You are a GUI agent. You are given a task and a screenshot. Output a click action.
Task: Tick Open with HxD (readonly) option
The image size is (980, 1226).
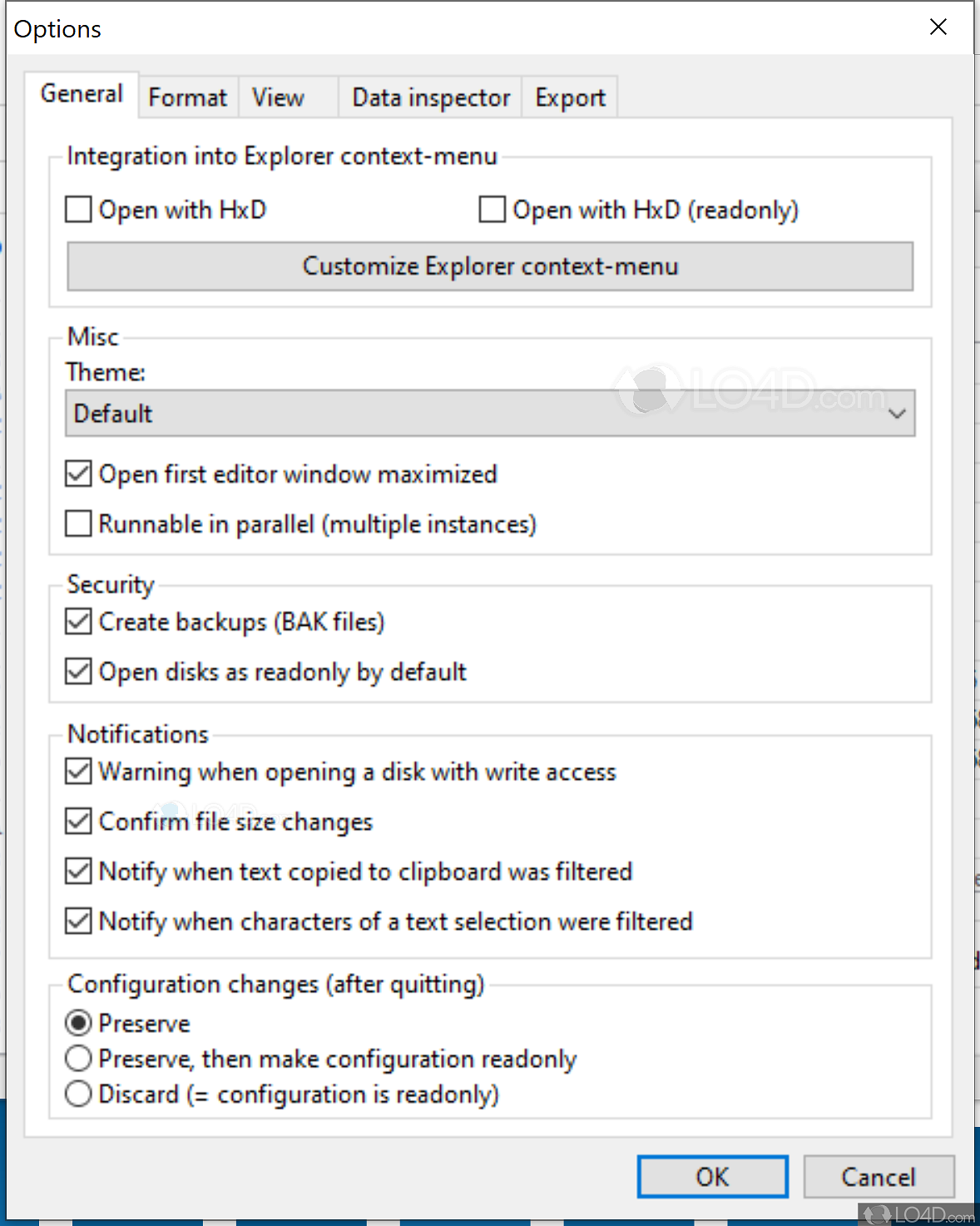(x=492, y=210)
